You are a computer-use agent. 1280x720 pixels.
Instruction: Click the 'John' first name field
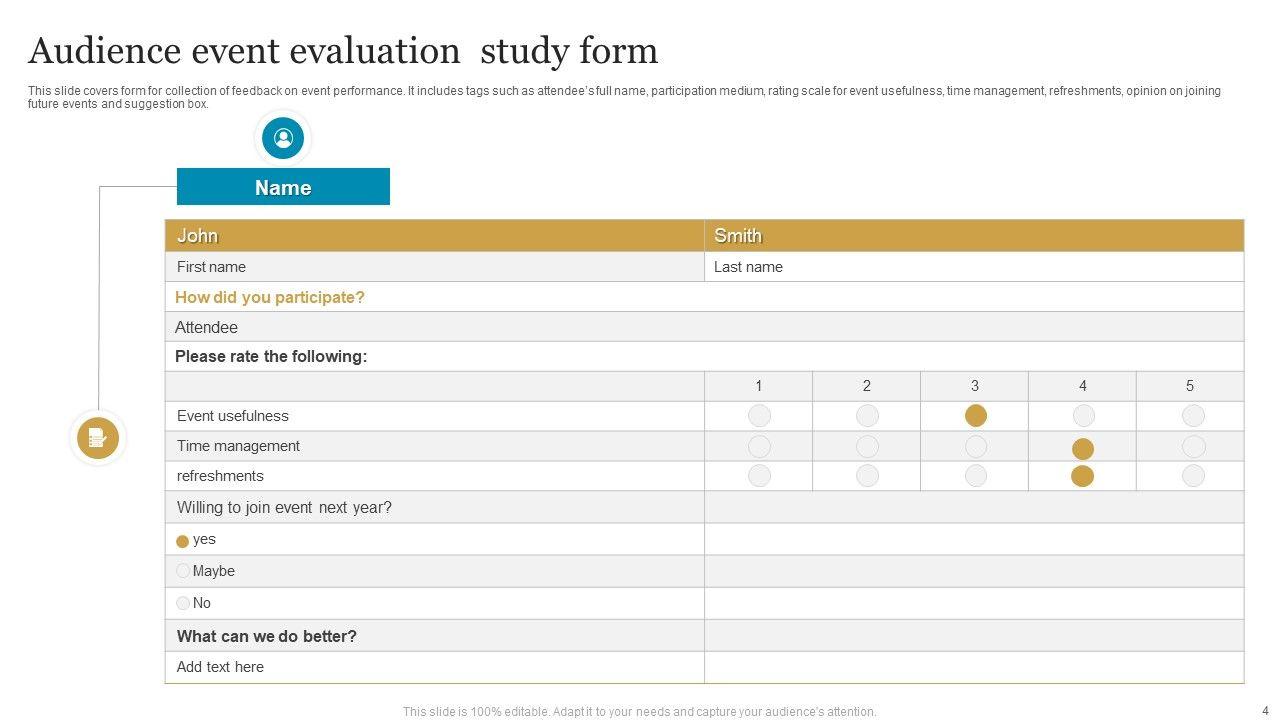point(435,236)
